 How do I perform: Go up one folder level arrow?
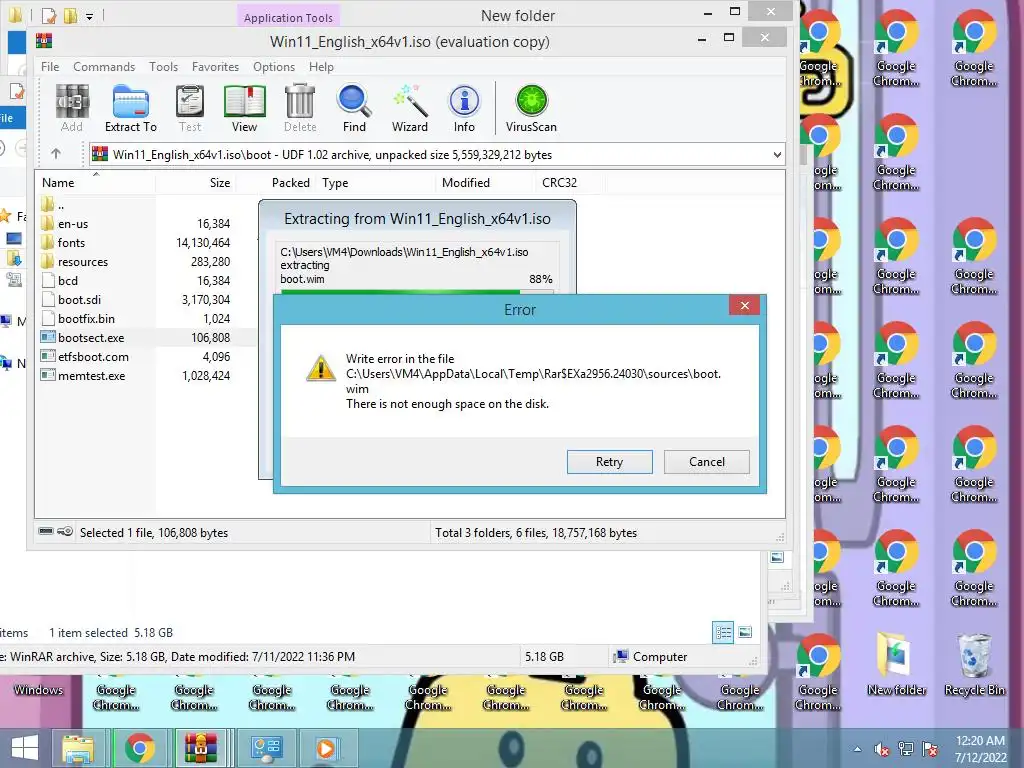point(56,154)
